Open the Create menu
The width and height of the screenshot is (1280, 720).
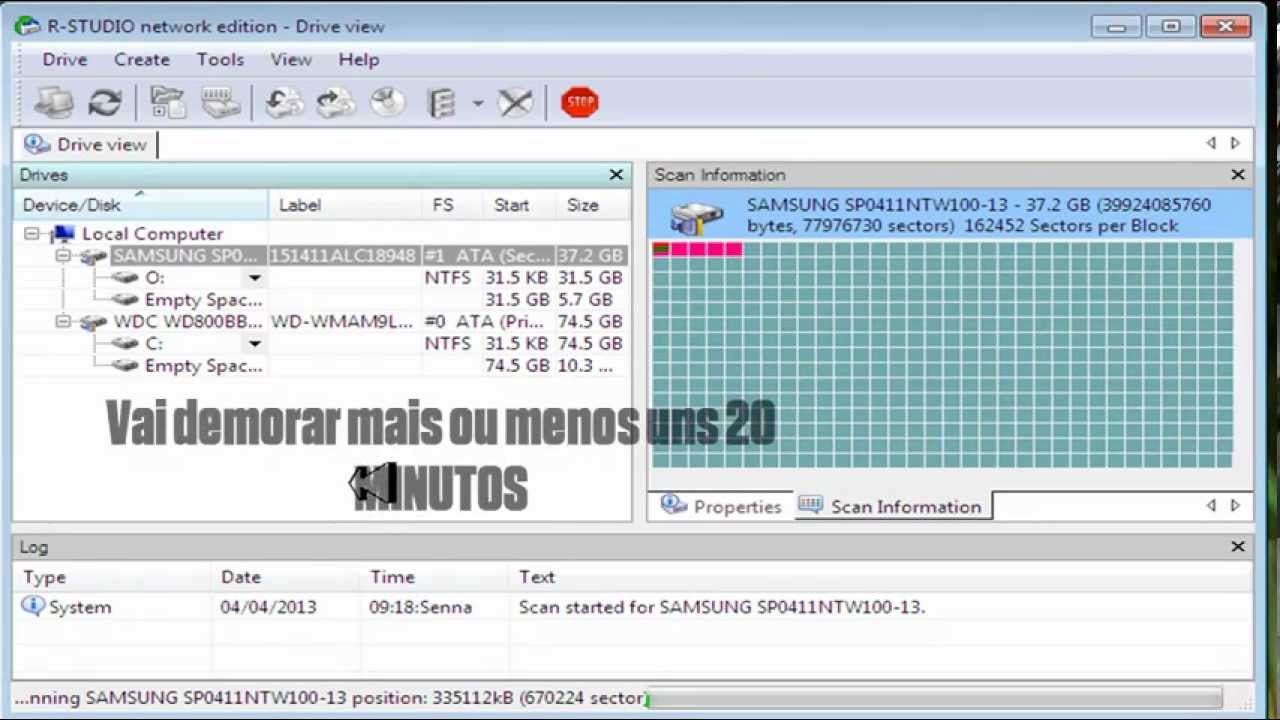coord(142,60)
